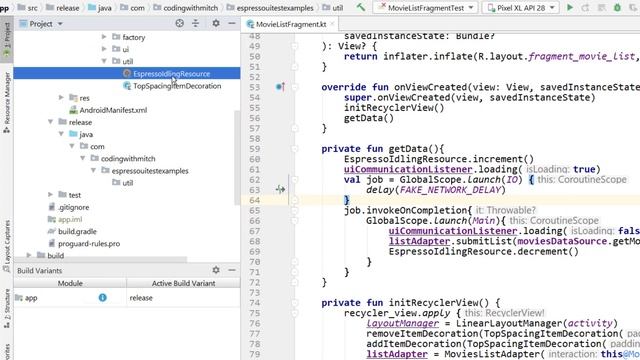Click initRecyclerView() call on line 55
The image size is (640, 360).
(394, 107)
